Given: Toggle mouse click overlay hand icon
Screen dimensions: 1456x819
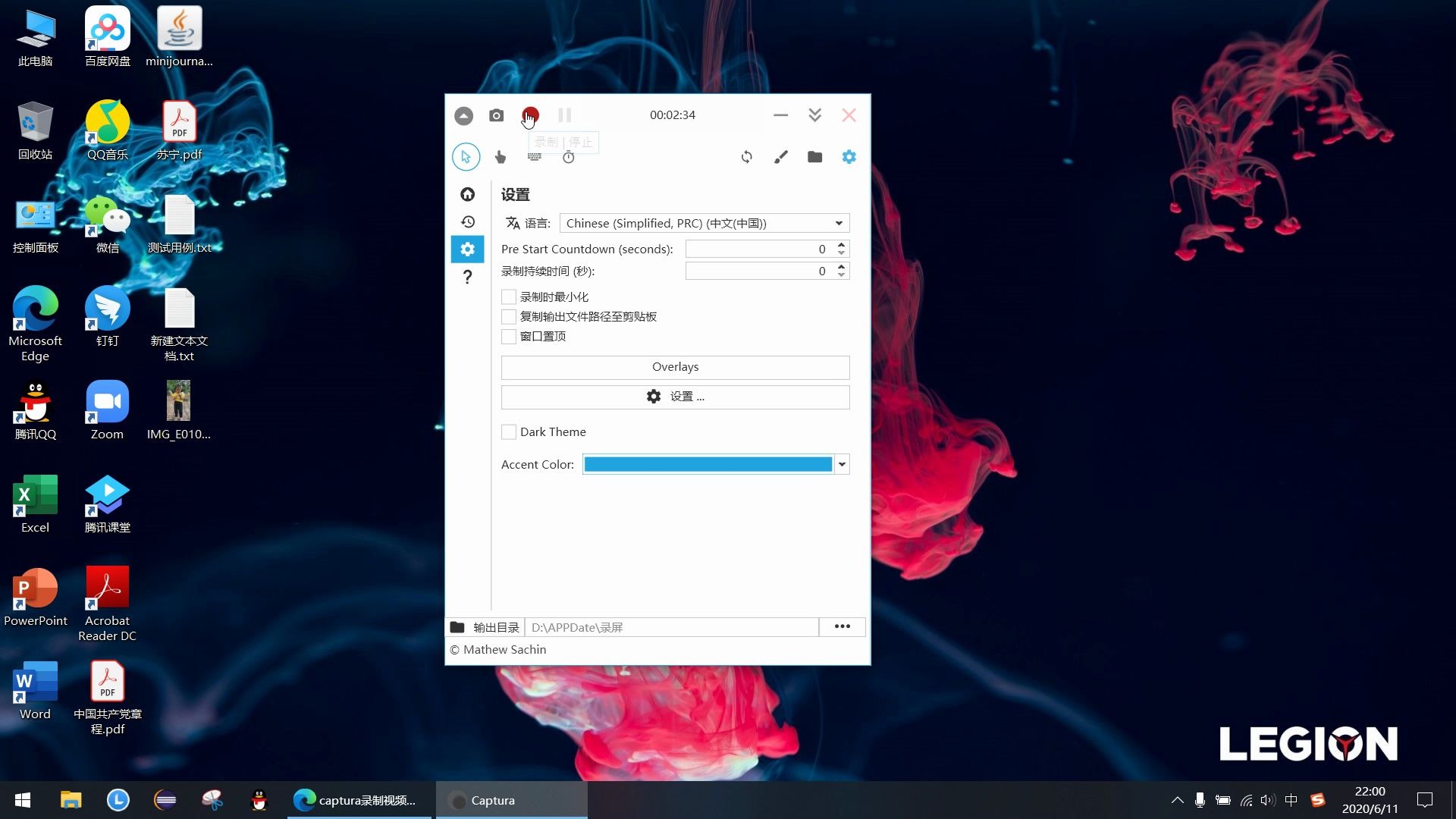Looking at the screenshot, I should point(500,157).
